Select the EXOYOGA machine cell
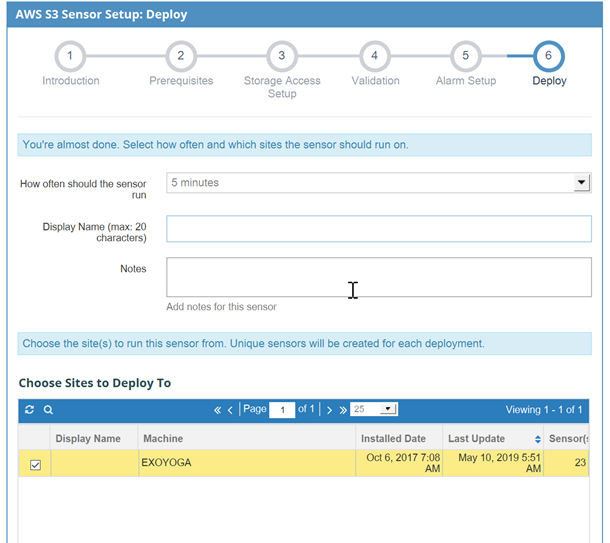This screenshot has width=610, height=543. tap(247, 463)
